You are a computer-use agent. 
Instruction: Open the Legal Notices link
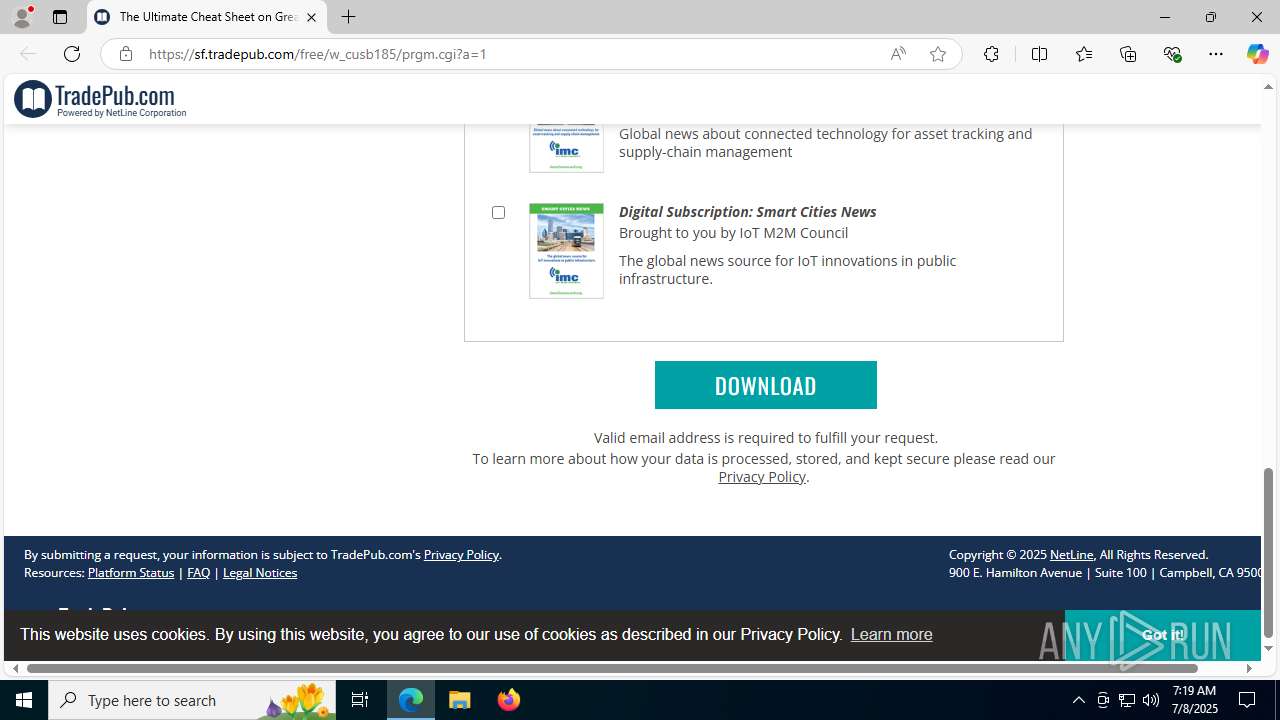tap(260, 573)
